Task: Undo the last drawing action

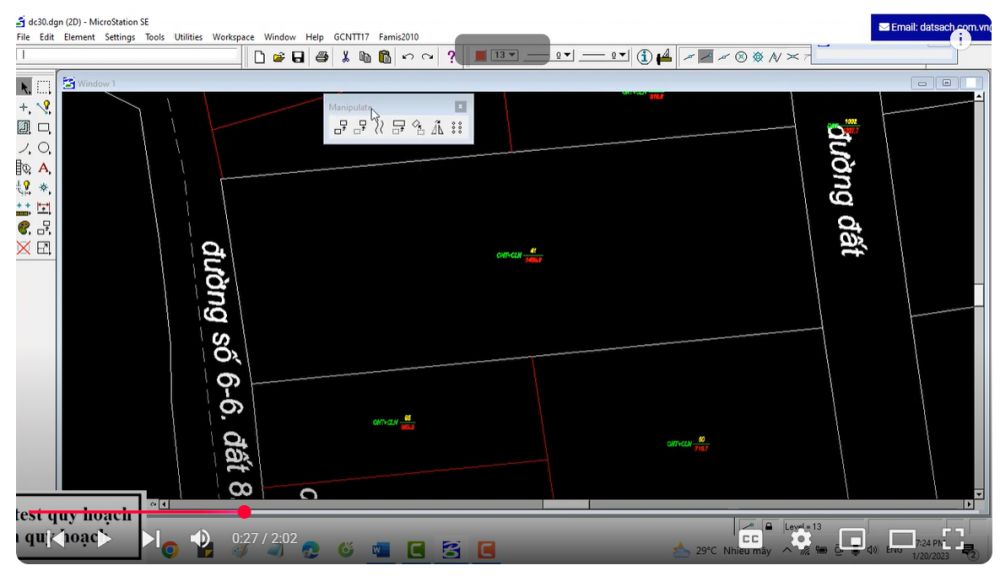Action: (x=409, y=57)
